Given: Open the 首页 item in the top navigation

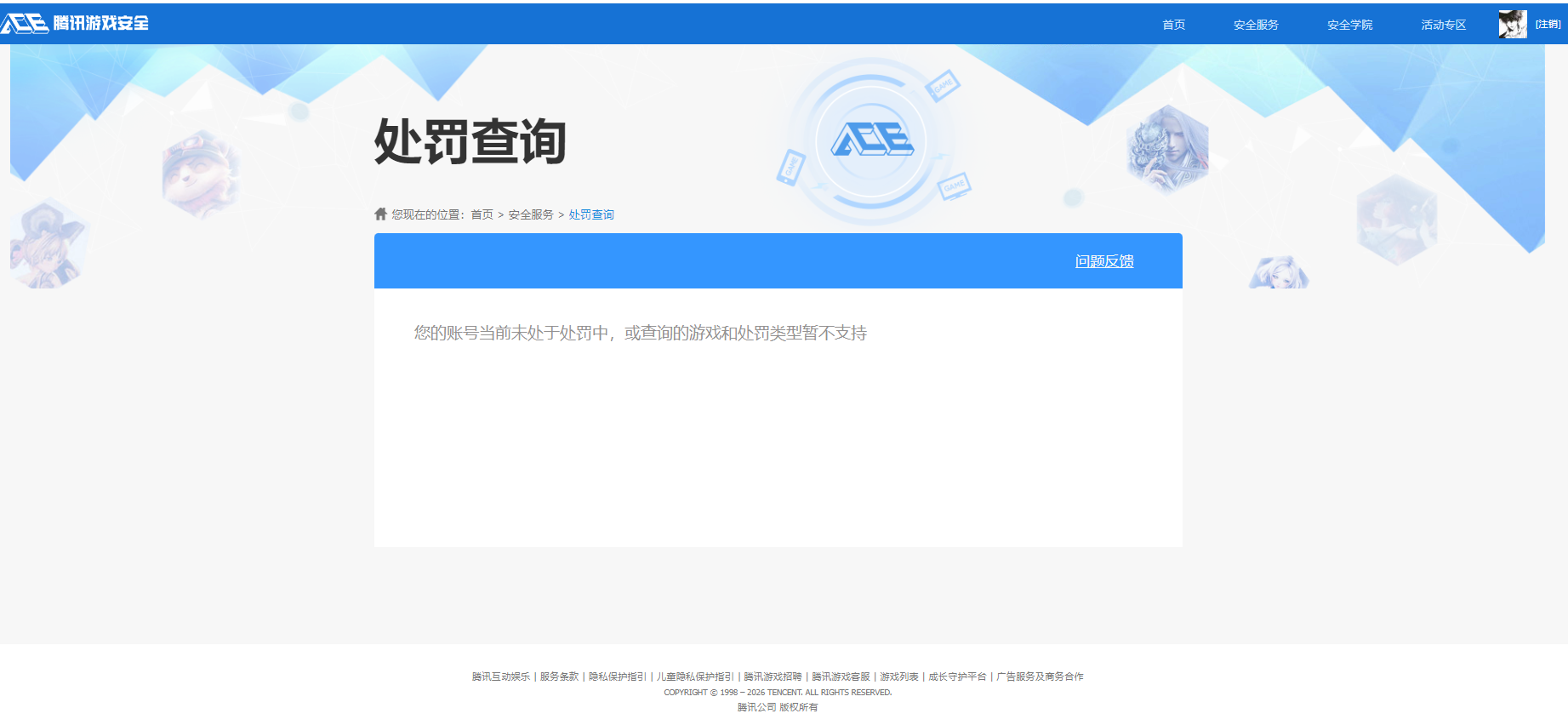Looking at the screenshot, I should coord(1174,25).
